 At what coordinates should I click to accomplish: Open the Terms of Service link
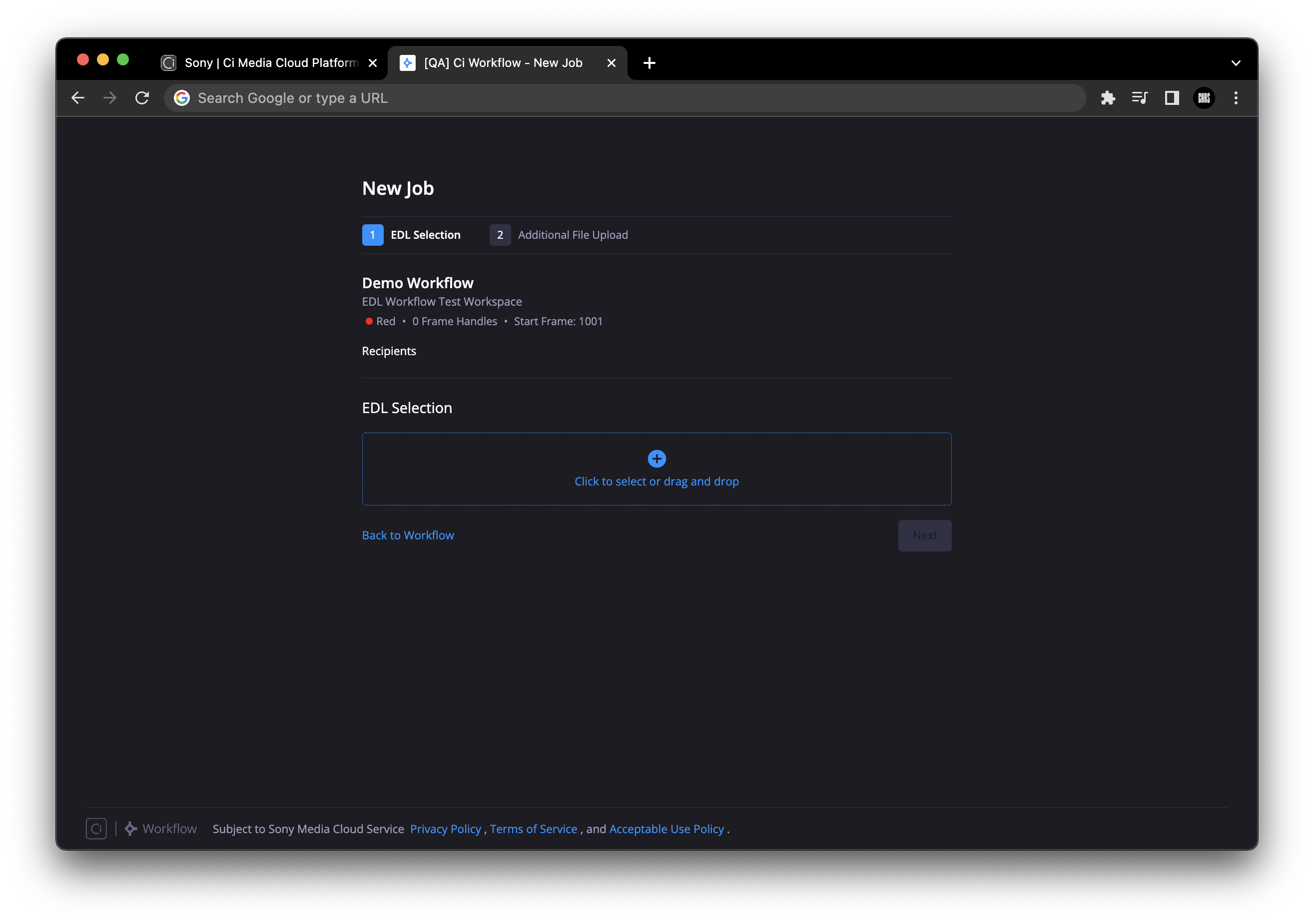534,829
